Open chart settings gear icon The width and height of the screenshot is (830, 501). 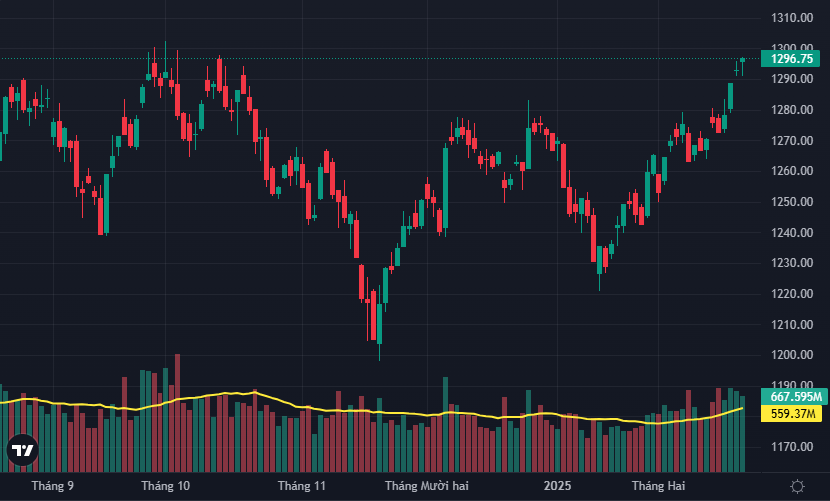[x=797, y=486]
